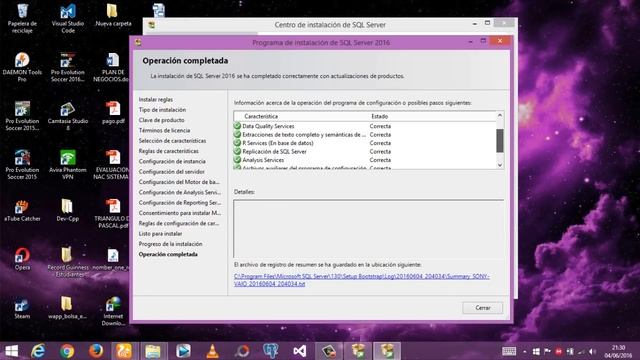Image resolution: width=640 pixels, height=360 pixels.
Task: Select Configuración del servidor step
Action: pyautogui.click(x=171, y=172)
